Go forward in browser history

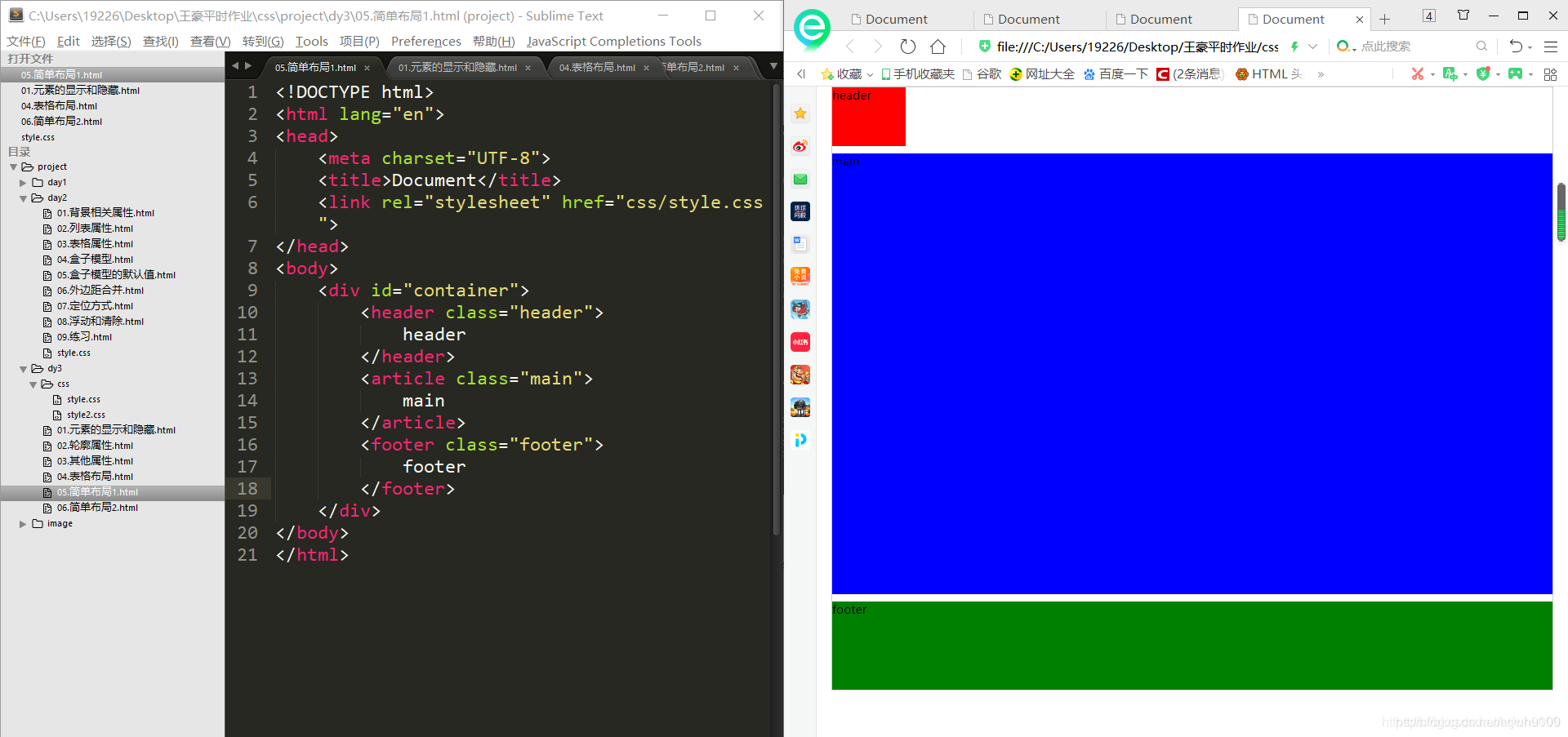pyautogui.click(x=878, y=47)
